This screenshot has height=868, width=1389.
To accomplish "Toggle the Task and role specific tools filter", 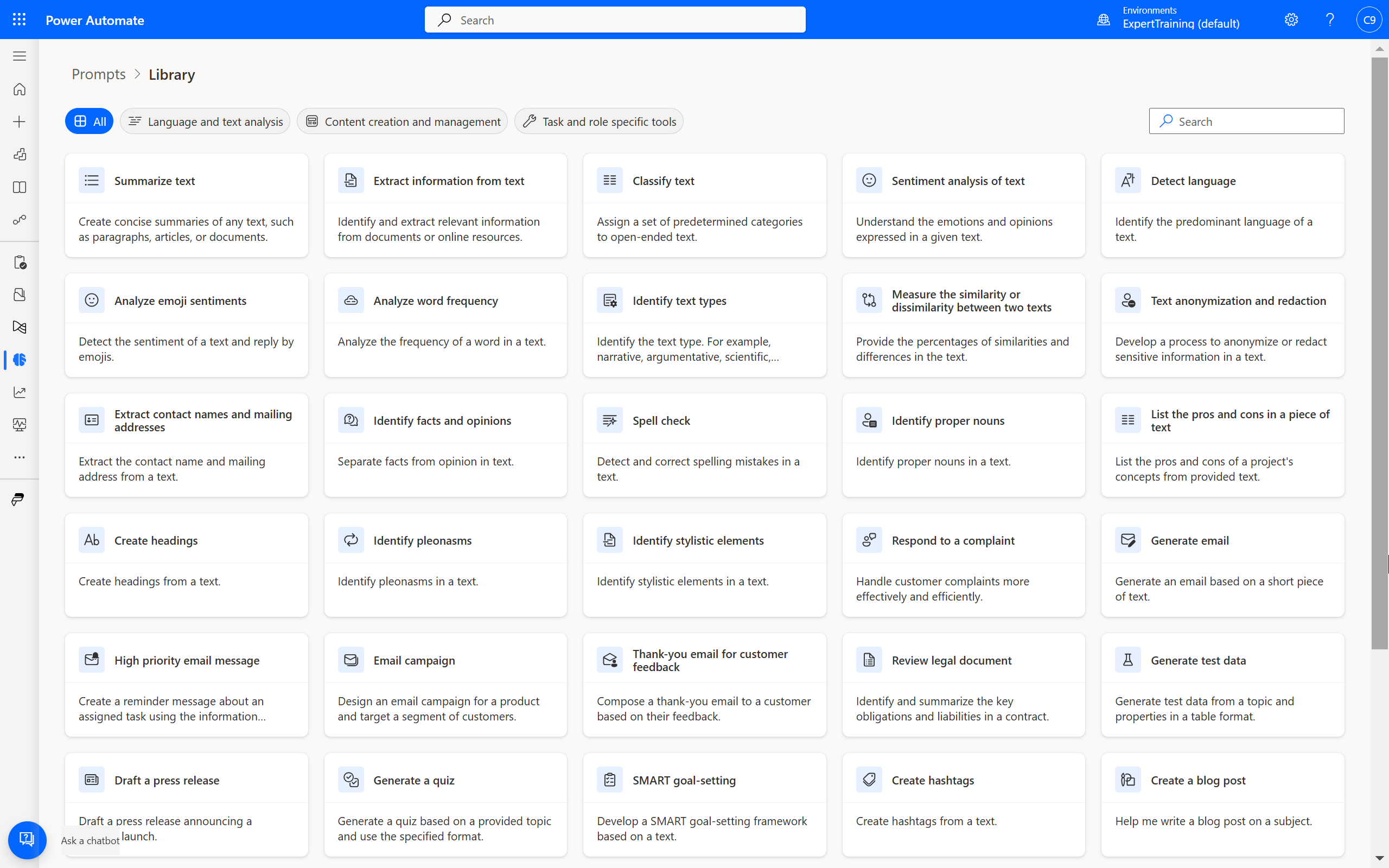I will (x=598, y=121).
